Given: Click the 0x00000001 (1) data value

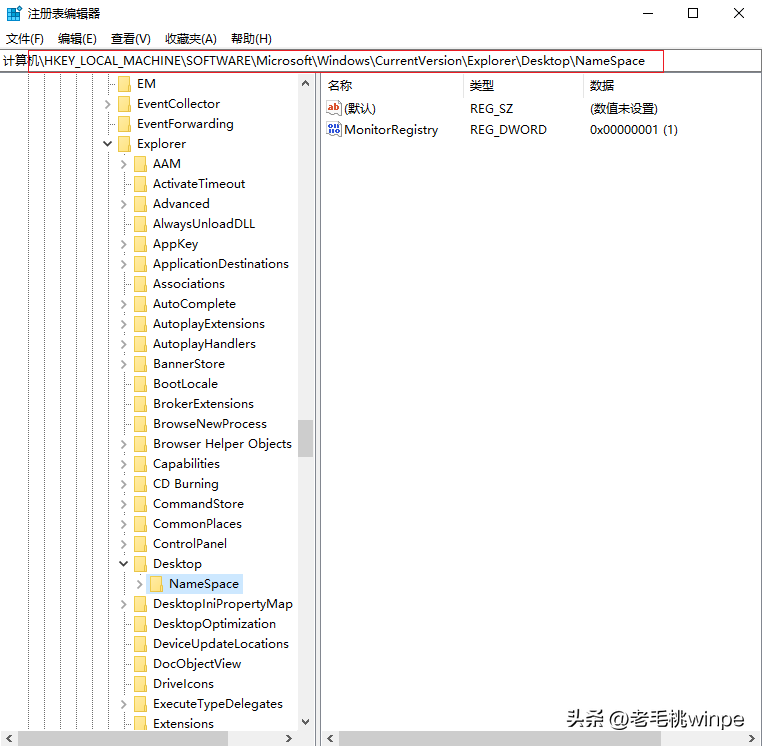Looking at the screenshot, I should tap(634, 129).
